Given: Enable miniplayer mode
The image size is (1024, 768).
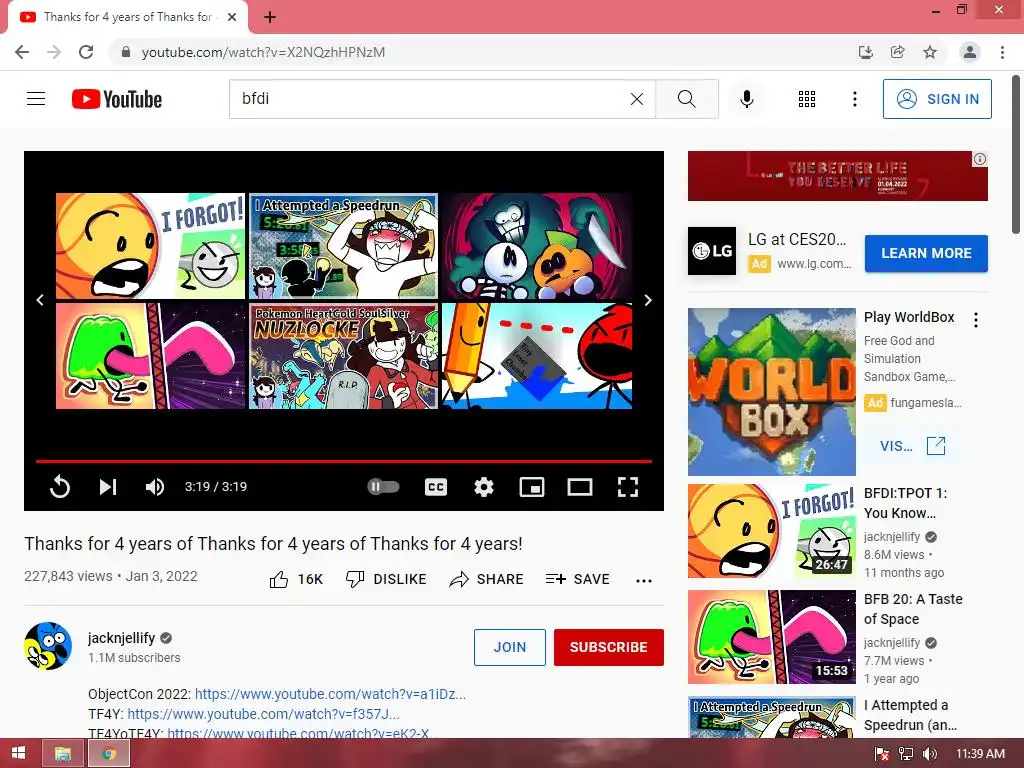Looking at the screenshot, I should tap(532, 487).
